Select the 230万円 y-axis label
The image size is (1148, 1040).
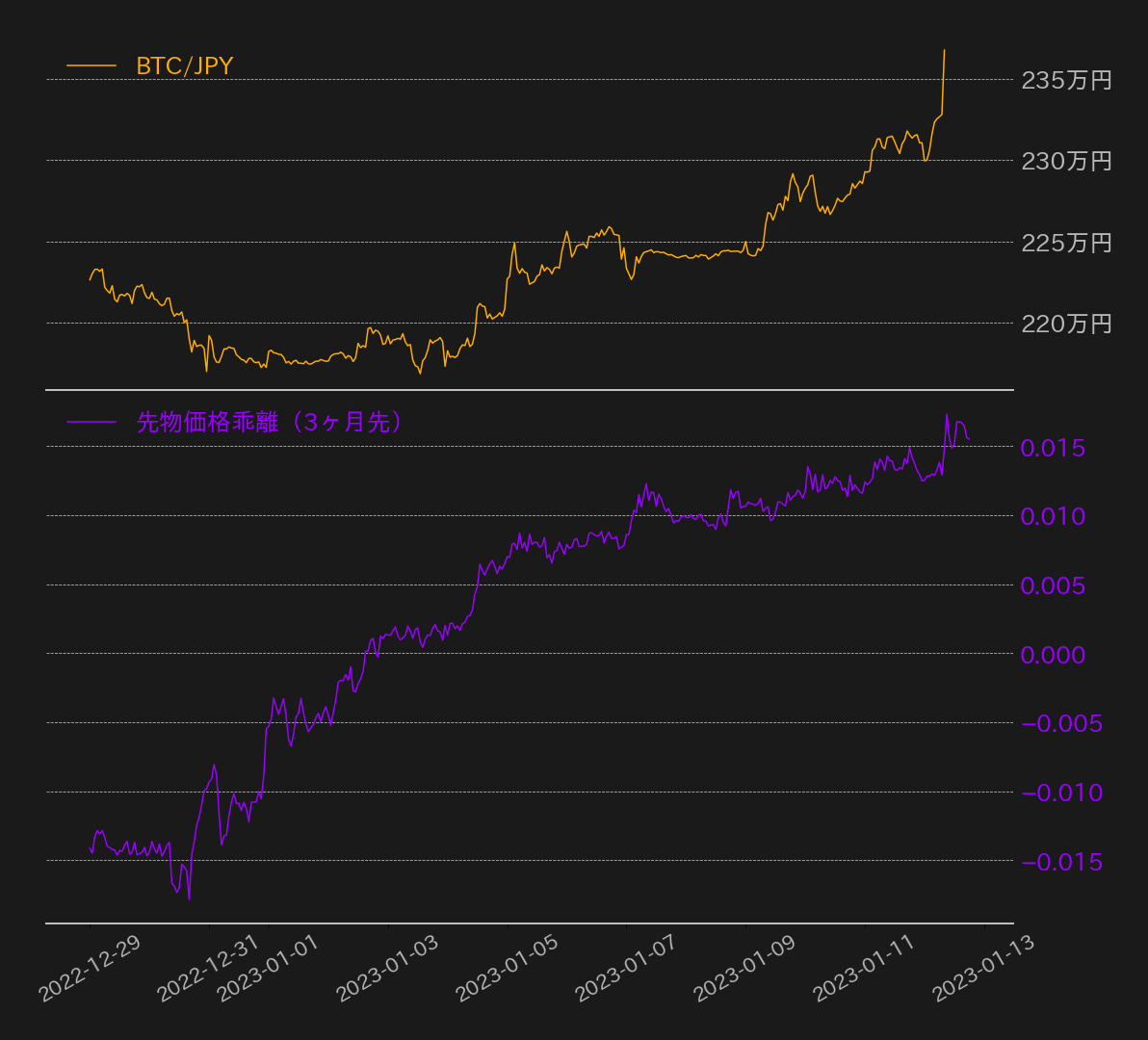tap(1067, 161)
